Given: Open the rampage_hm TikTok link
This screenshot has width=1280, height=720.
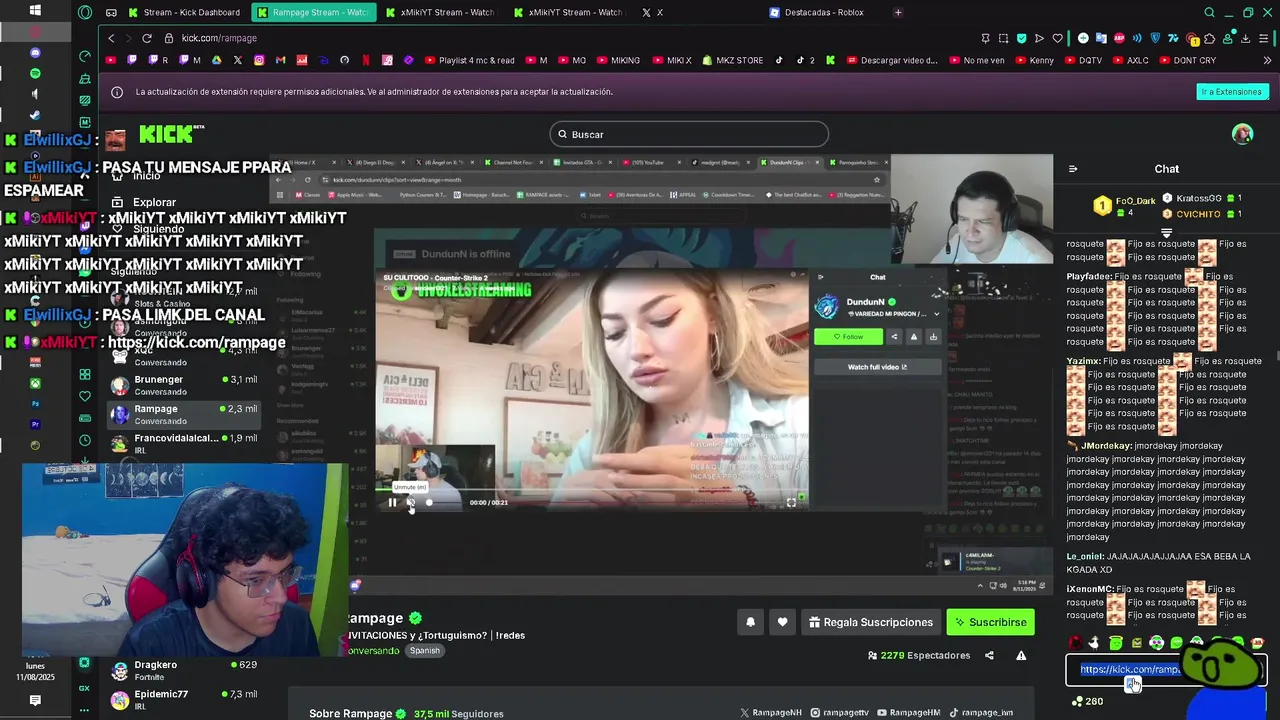Looking at the screenshot, I should [981, 713].
